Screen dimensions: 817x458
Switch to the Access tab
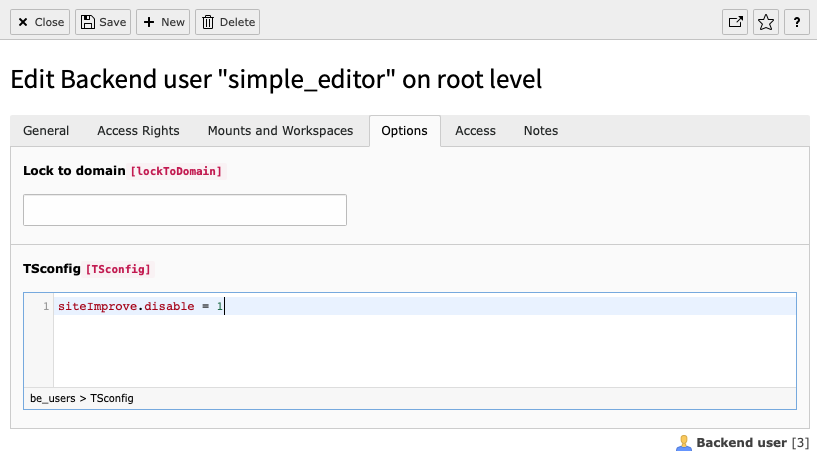click(x=475, y=131)
